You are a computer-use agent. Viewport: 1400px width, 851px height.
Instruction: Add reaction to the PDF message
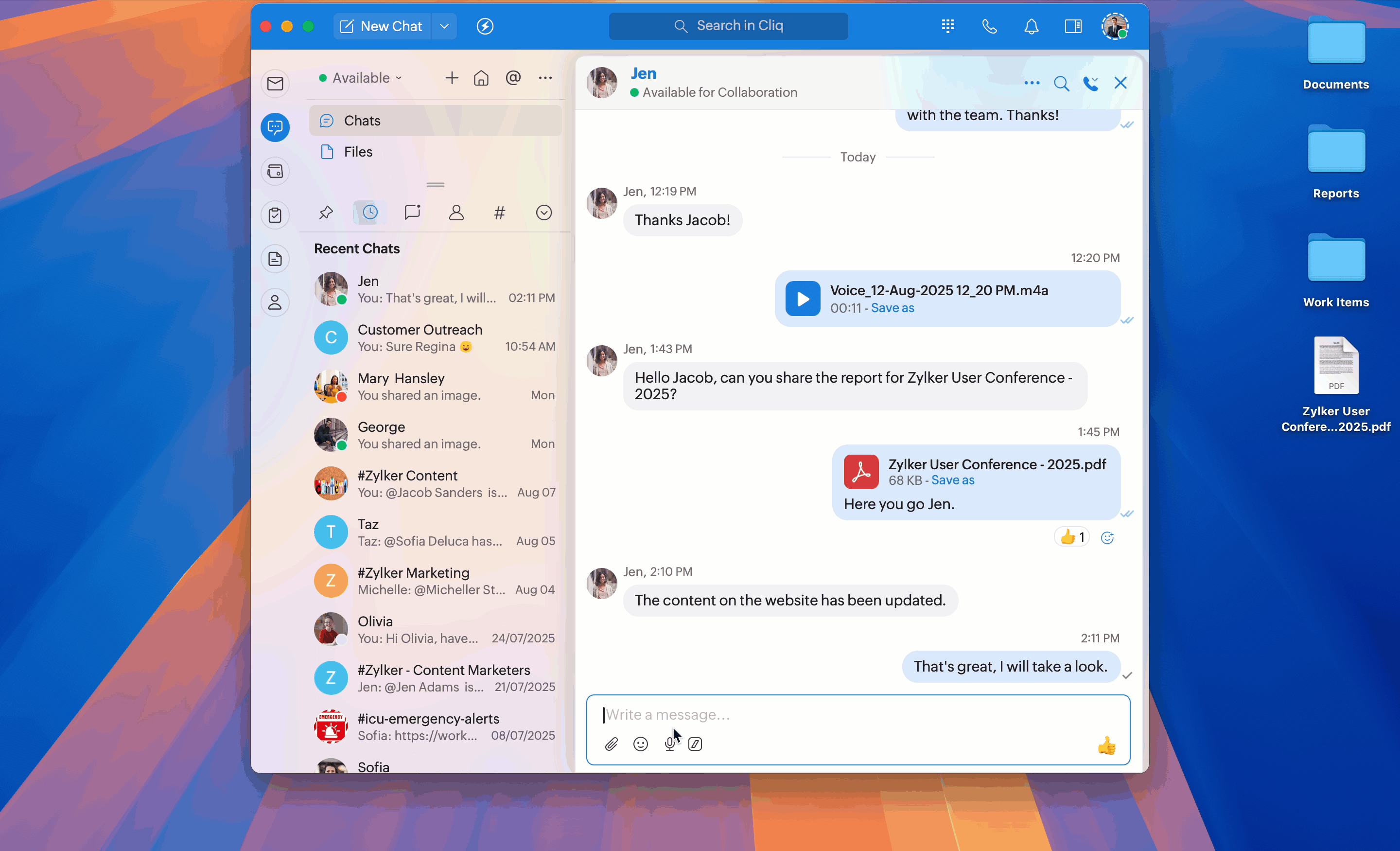1107,537
